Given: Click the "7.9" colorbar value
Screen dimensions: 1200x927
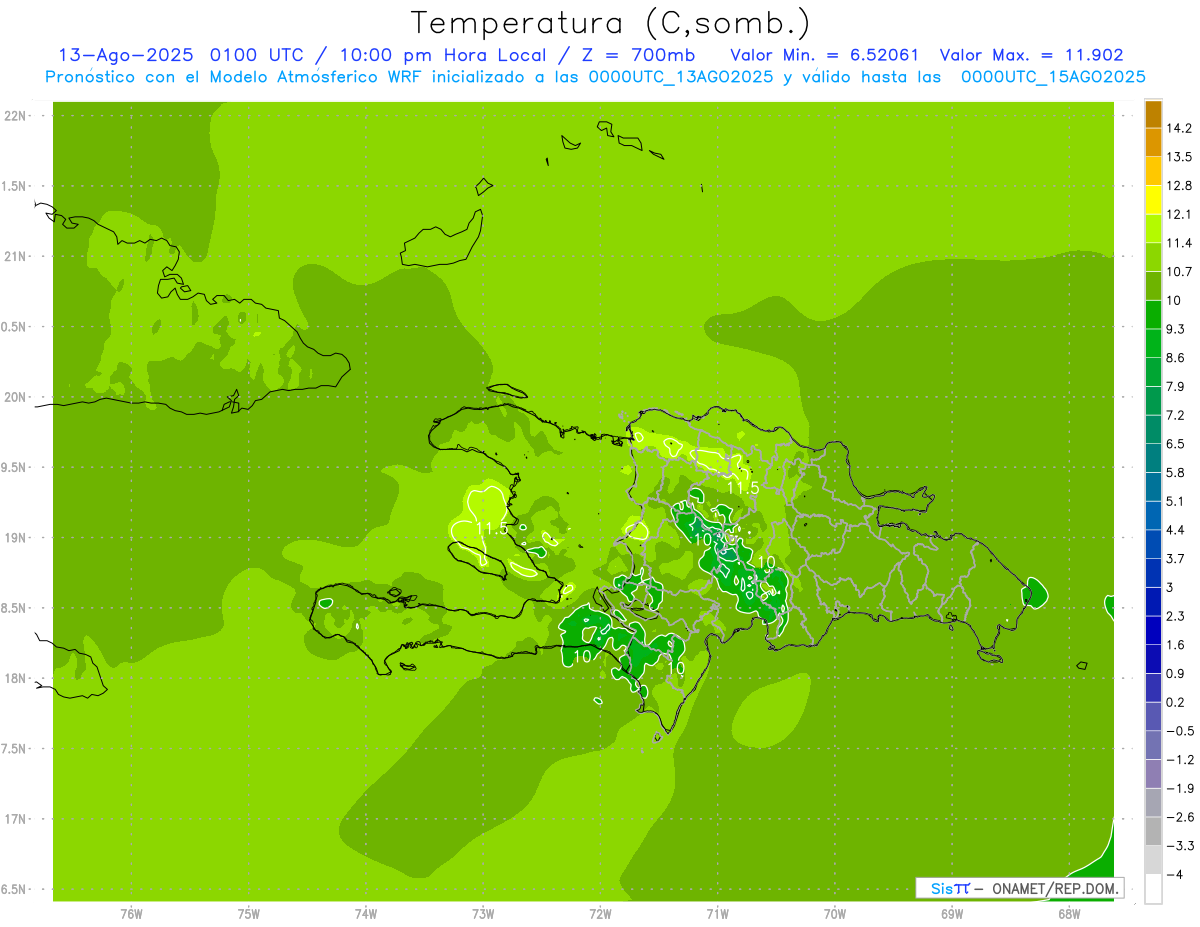Looking at the screenshot, I should [1175, 386].
